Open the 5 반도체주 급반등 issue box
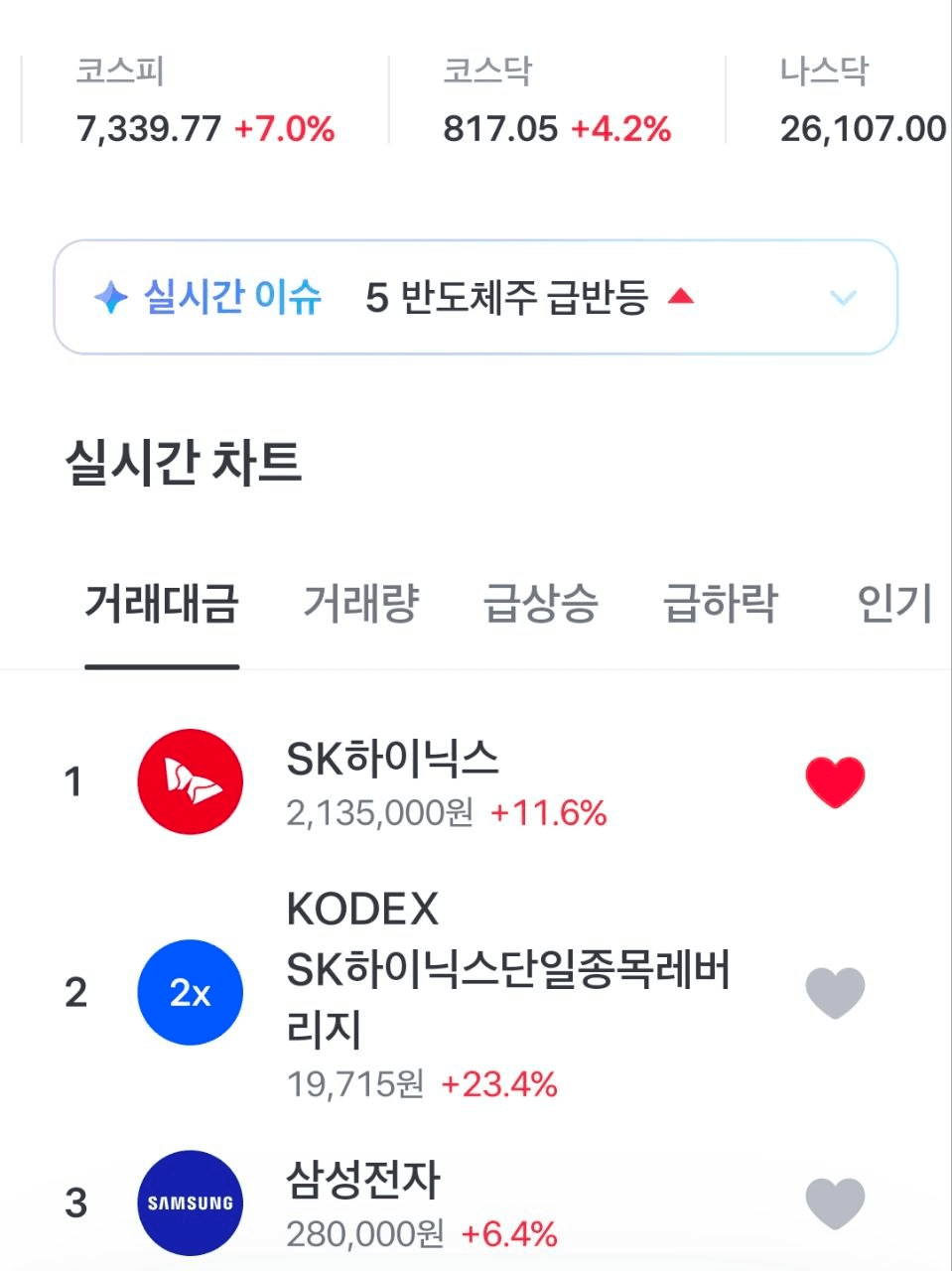This screenshot has width=952, height=1271. pos(476,297)
